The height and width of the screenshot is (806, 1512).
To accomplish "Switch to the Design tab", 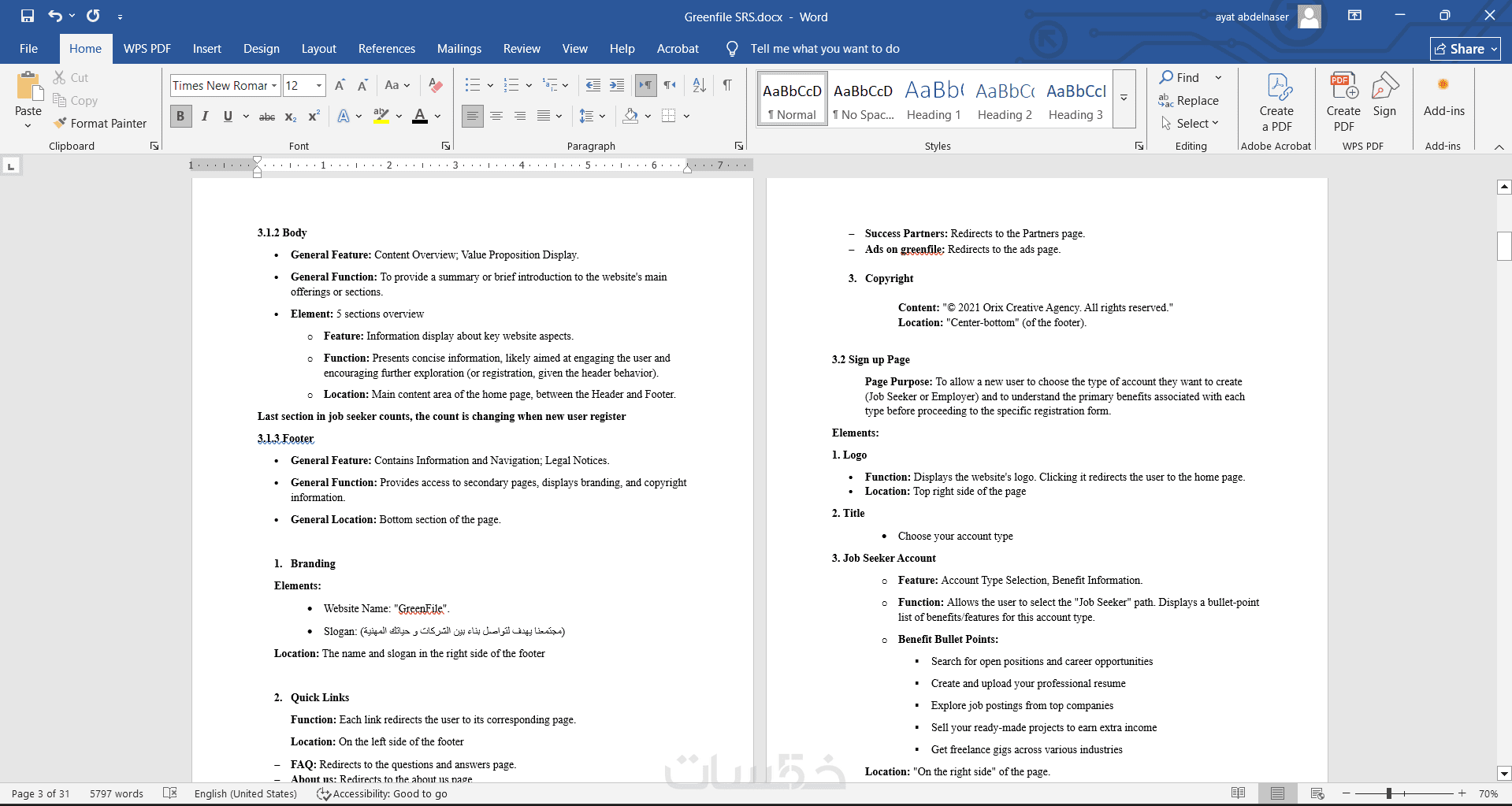I will point(262,48).
